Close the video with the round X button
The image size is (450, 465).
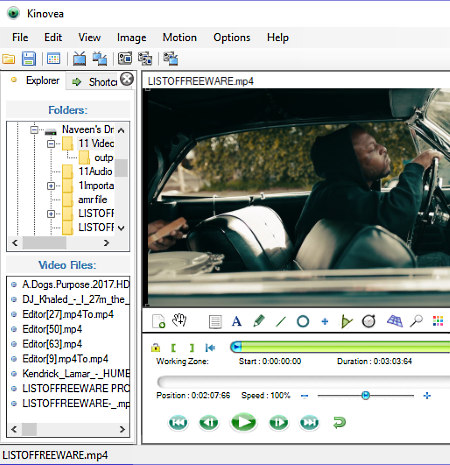pyautogui.click(x=127, y=79)
